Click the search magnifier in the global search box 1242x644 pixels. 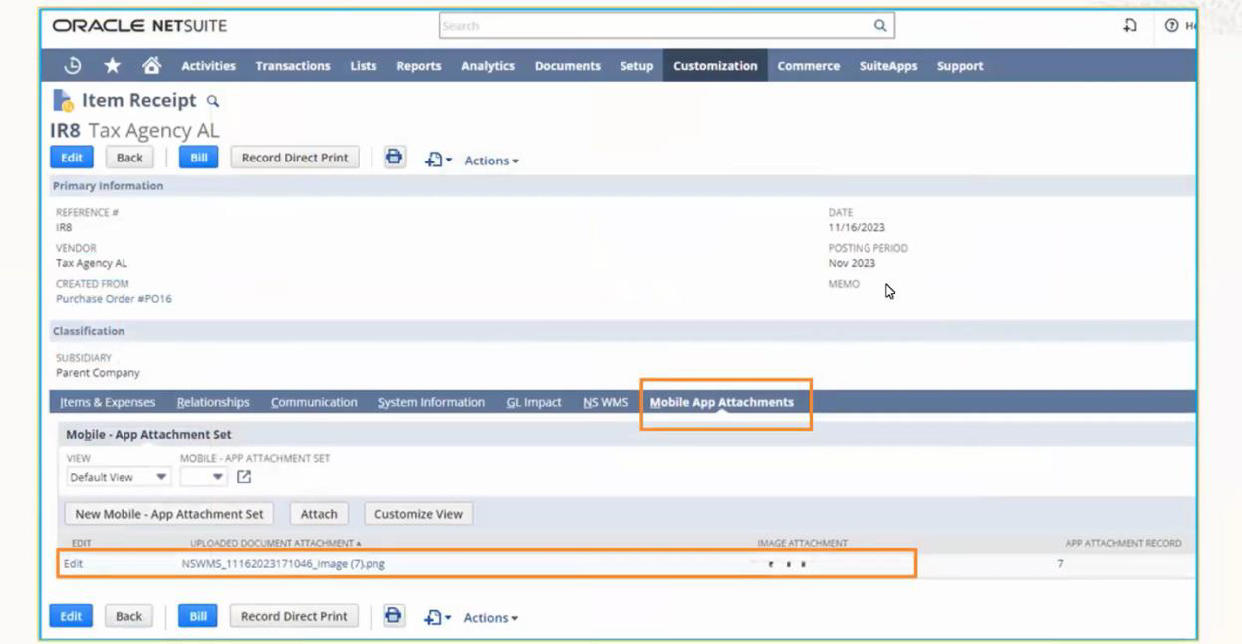(880, 26)
